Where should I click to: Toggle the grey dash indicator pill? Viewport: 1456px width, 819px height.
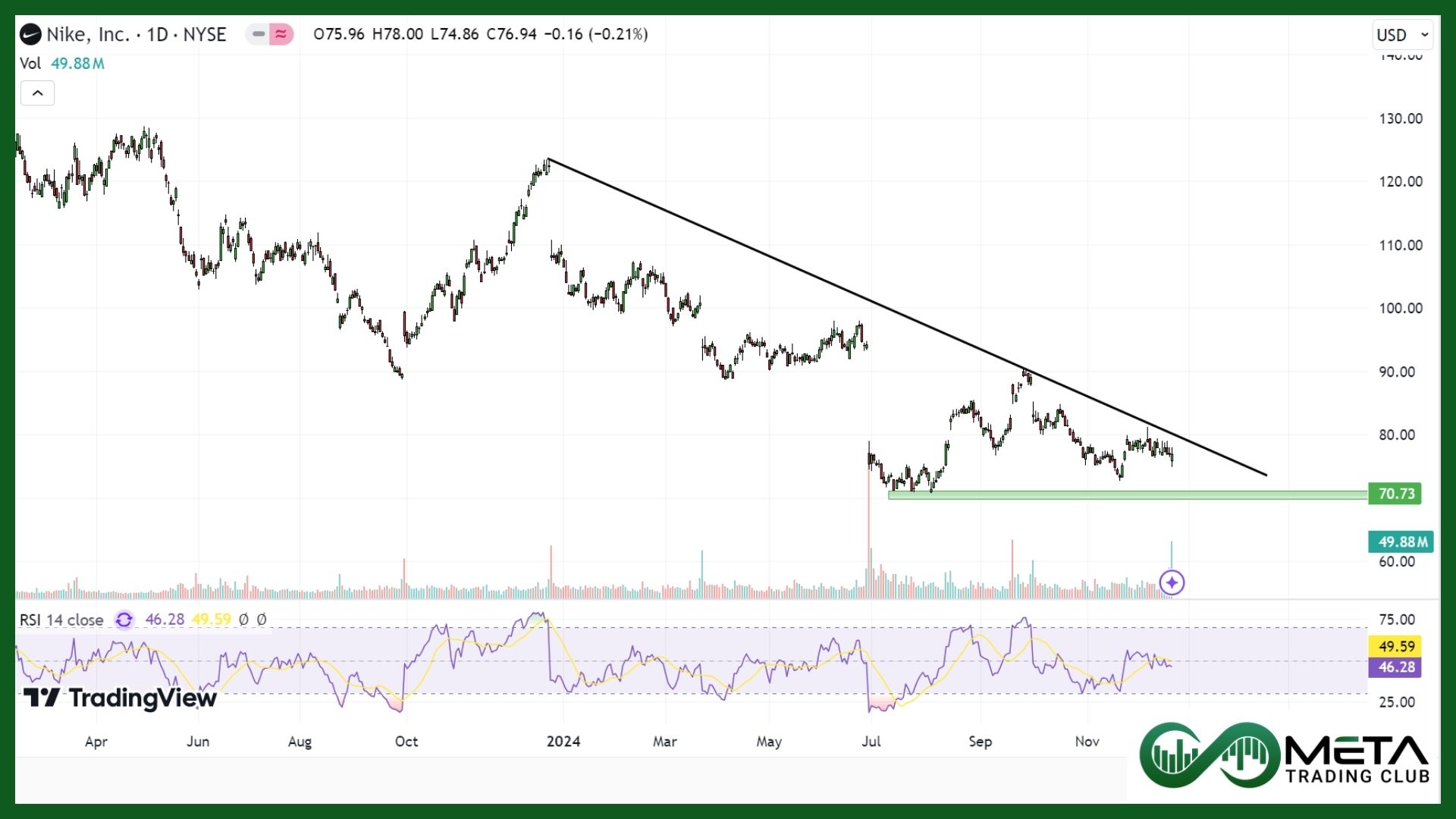coord(258,34)
